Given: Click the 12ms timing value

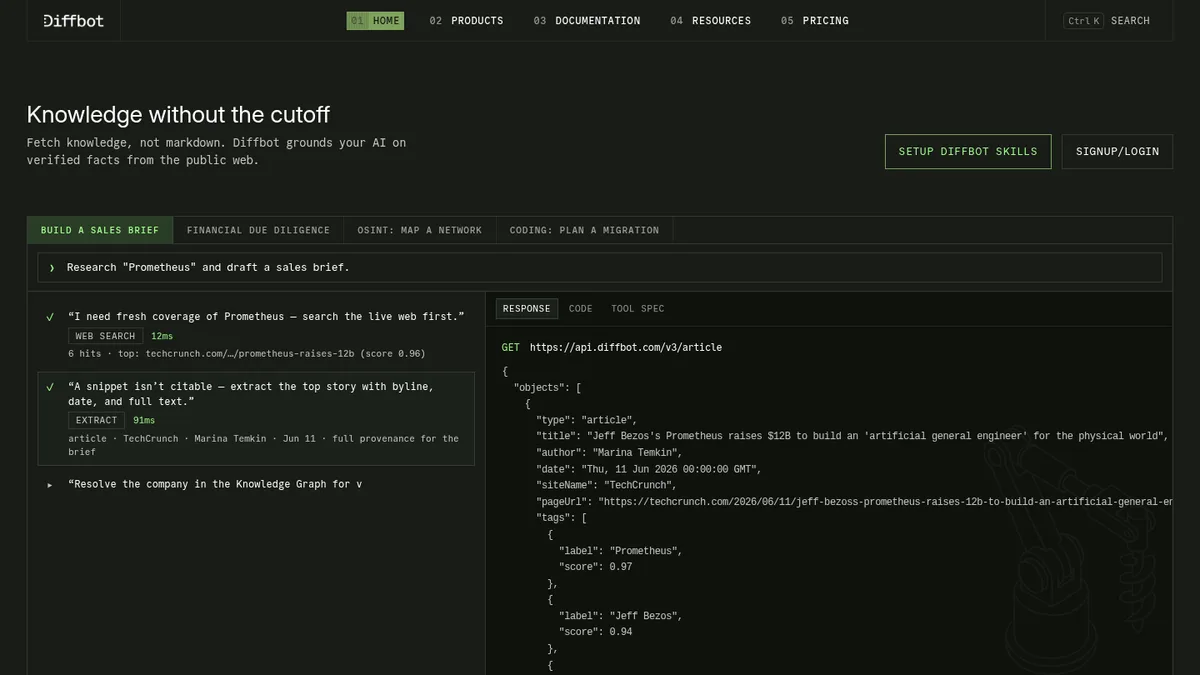Looking at the screenshot, I should coord(162,336).
